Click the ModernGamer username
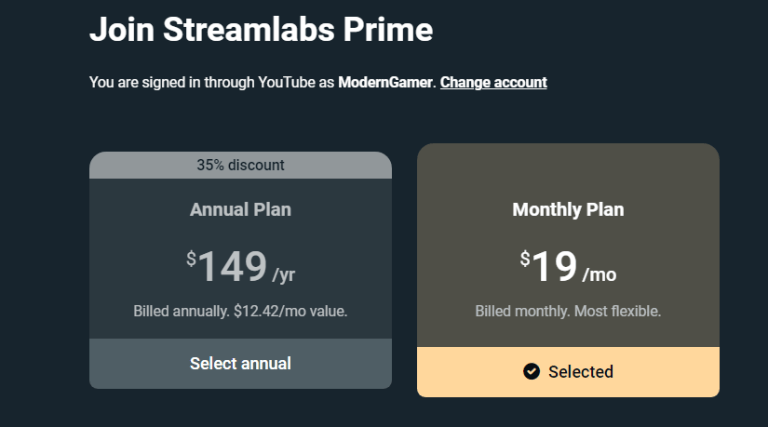768x427 pixels. pyautogui.click(x=384, y=82)
